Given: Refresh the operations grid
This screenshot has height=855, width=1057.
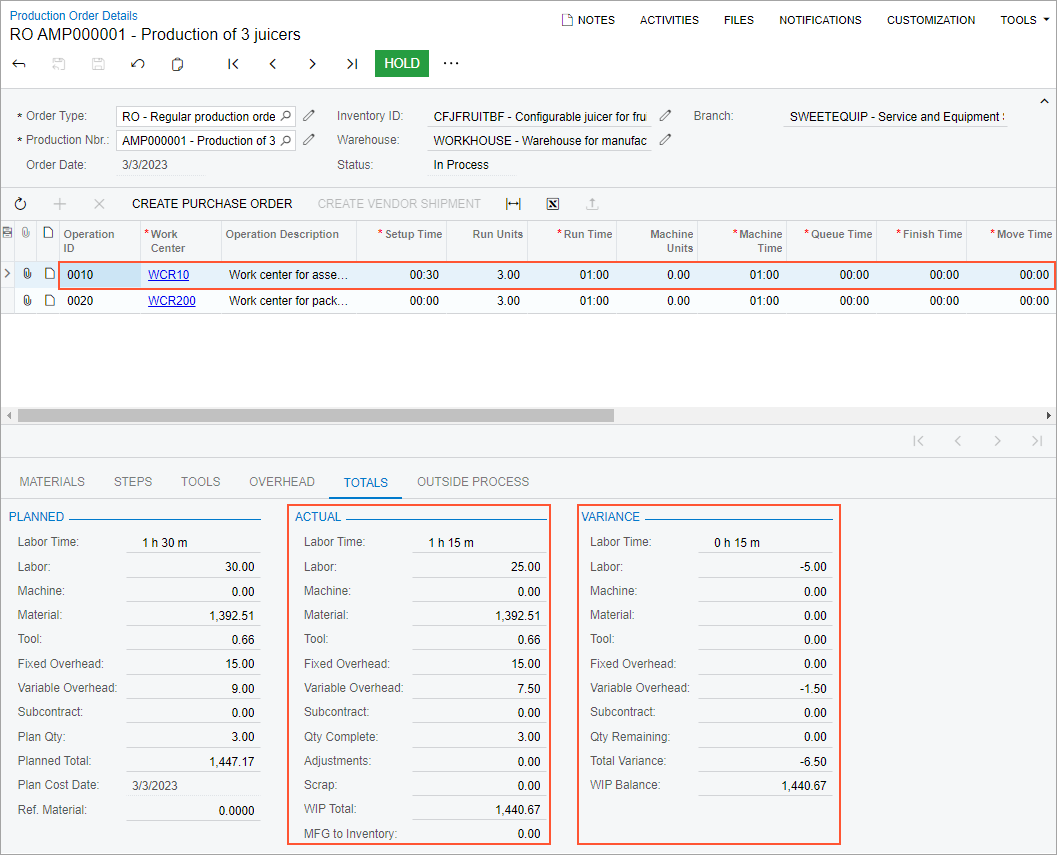Looking at the screenshot, I should 20,204.
